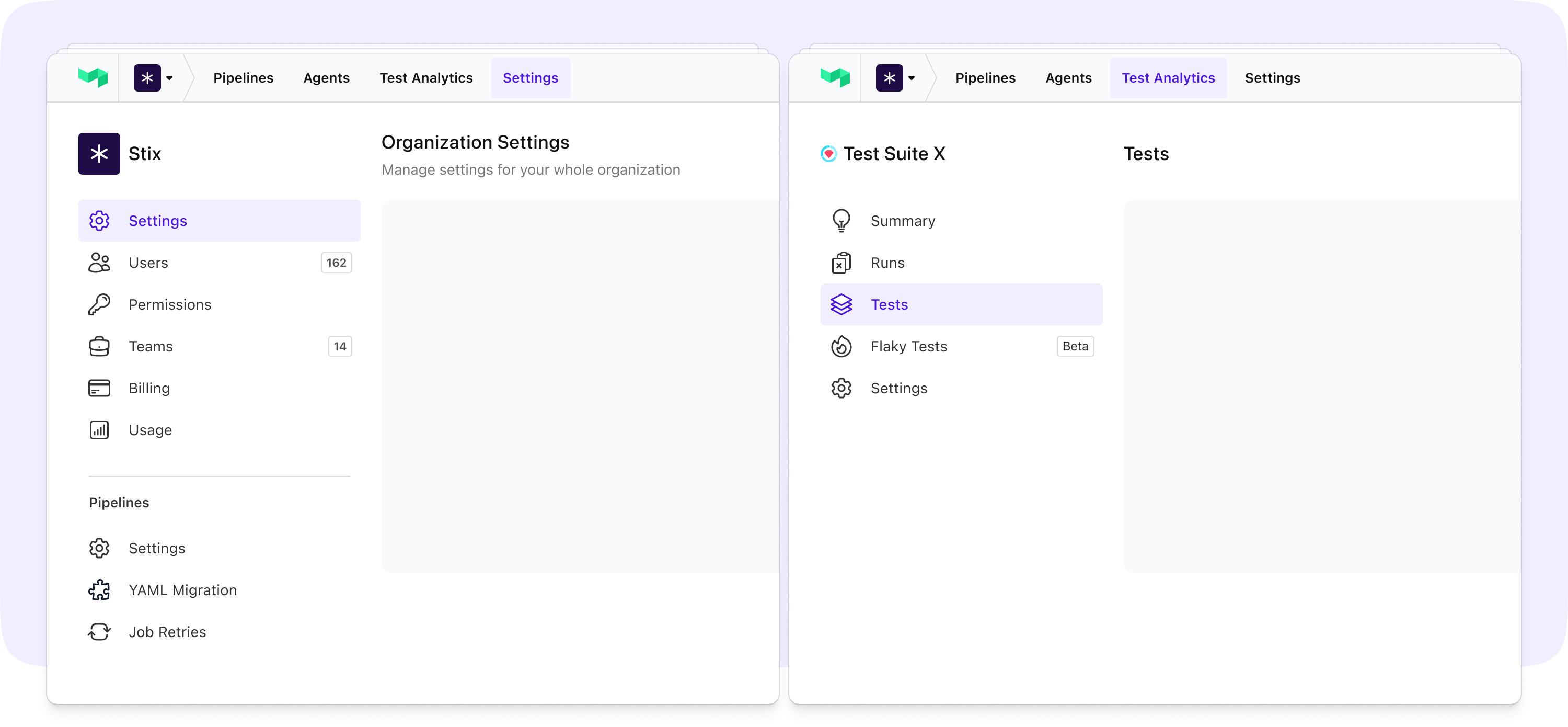Click the Usage bar chart icon
Viewport: 1568px width, 727px height.
[99, 430]
